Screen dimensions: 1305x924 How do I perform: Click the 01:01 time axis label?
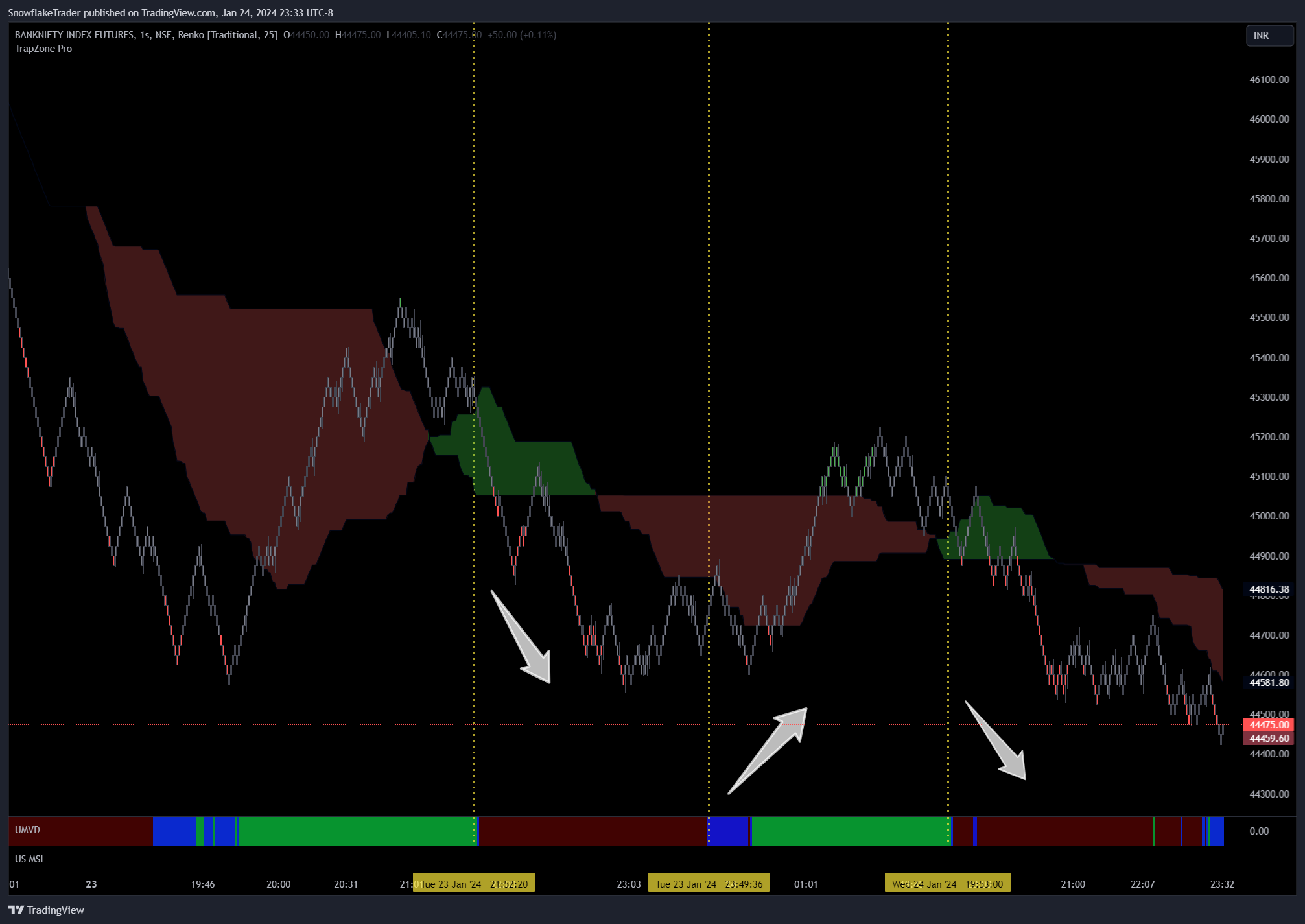(x=806, y=884)
